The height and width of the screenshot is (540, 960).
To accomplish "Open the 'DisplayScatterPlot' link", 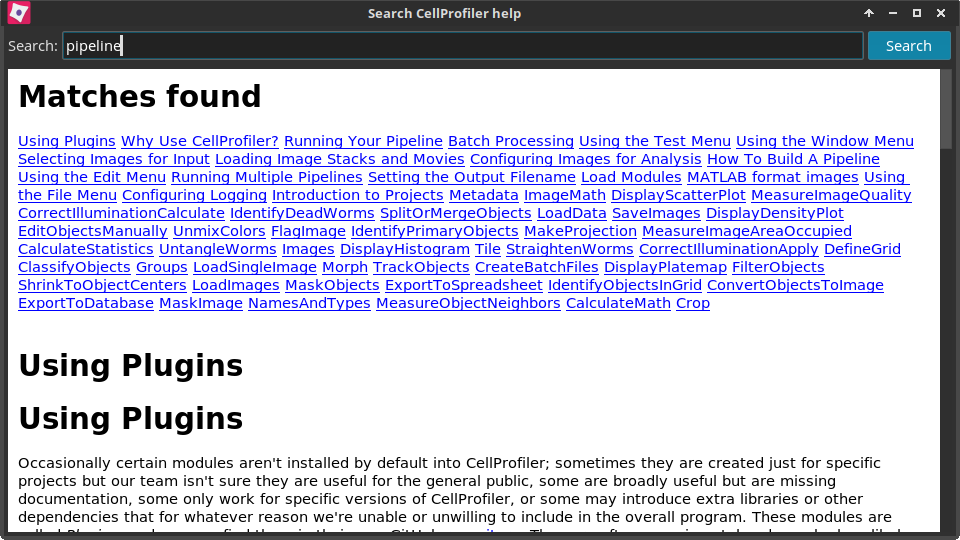I will point(678,195).
